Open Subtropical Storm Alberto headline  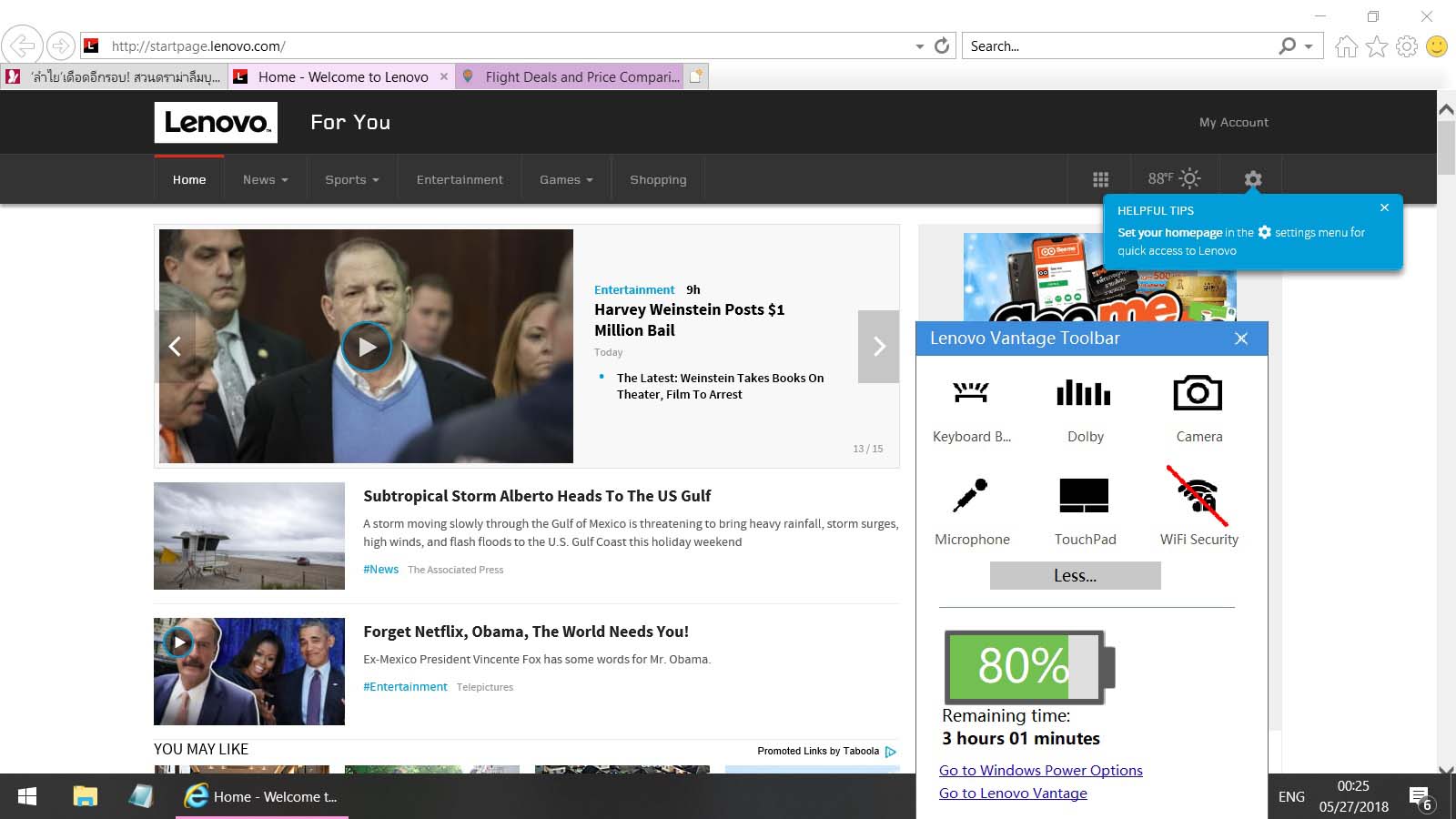[537, 496]
